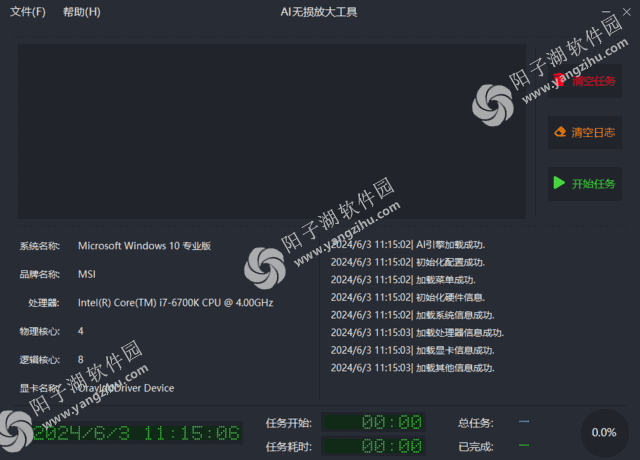Click the orange eraser icon on 清空日志
This screenshot has height=460, width=640.
(560, 132)
